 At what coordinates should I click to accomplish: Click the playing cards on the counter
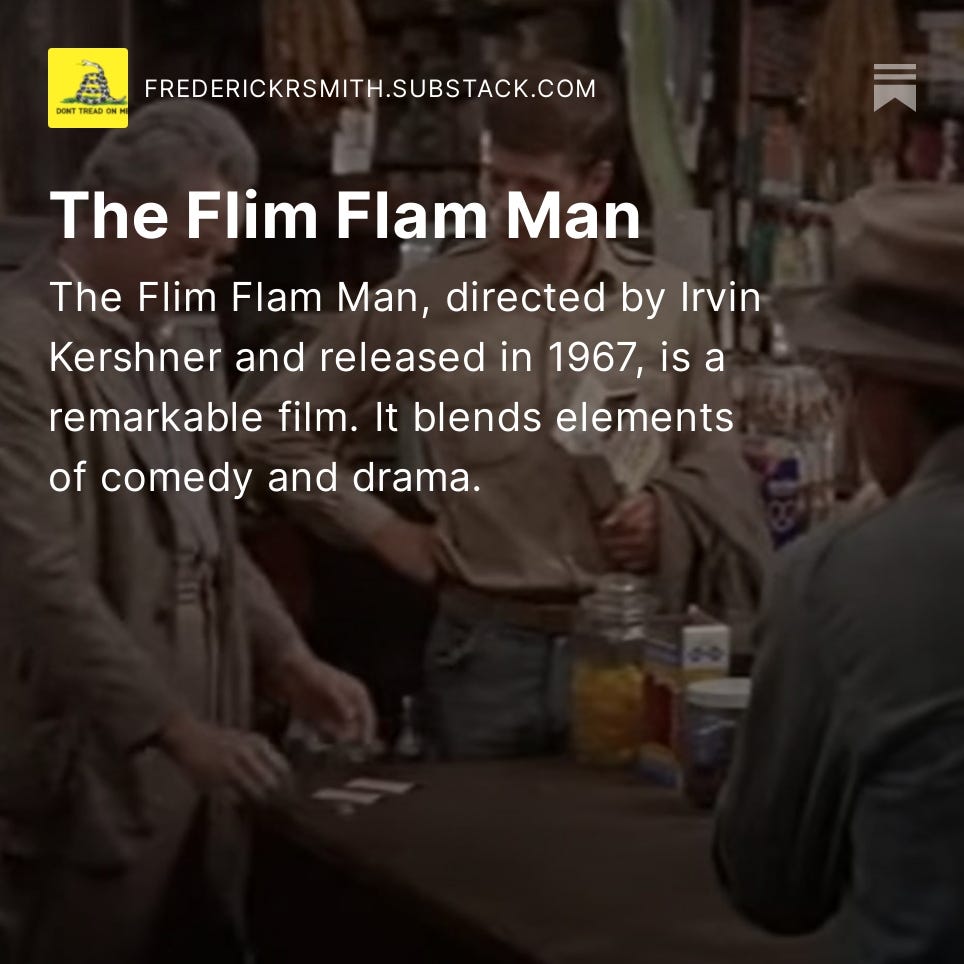pos(364,791)
